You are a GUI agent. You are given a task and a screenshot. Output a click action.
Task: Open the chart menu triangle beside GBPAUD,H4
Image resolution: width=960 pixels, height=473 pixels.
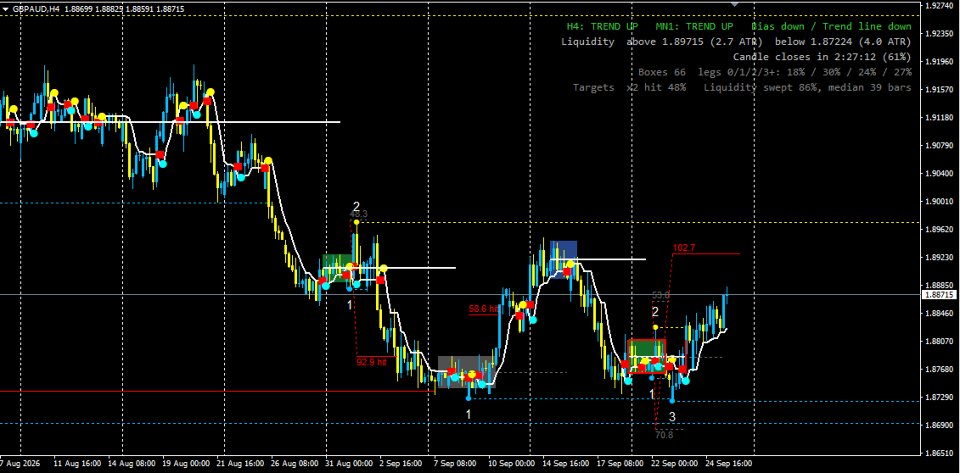click(6, 9)
